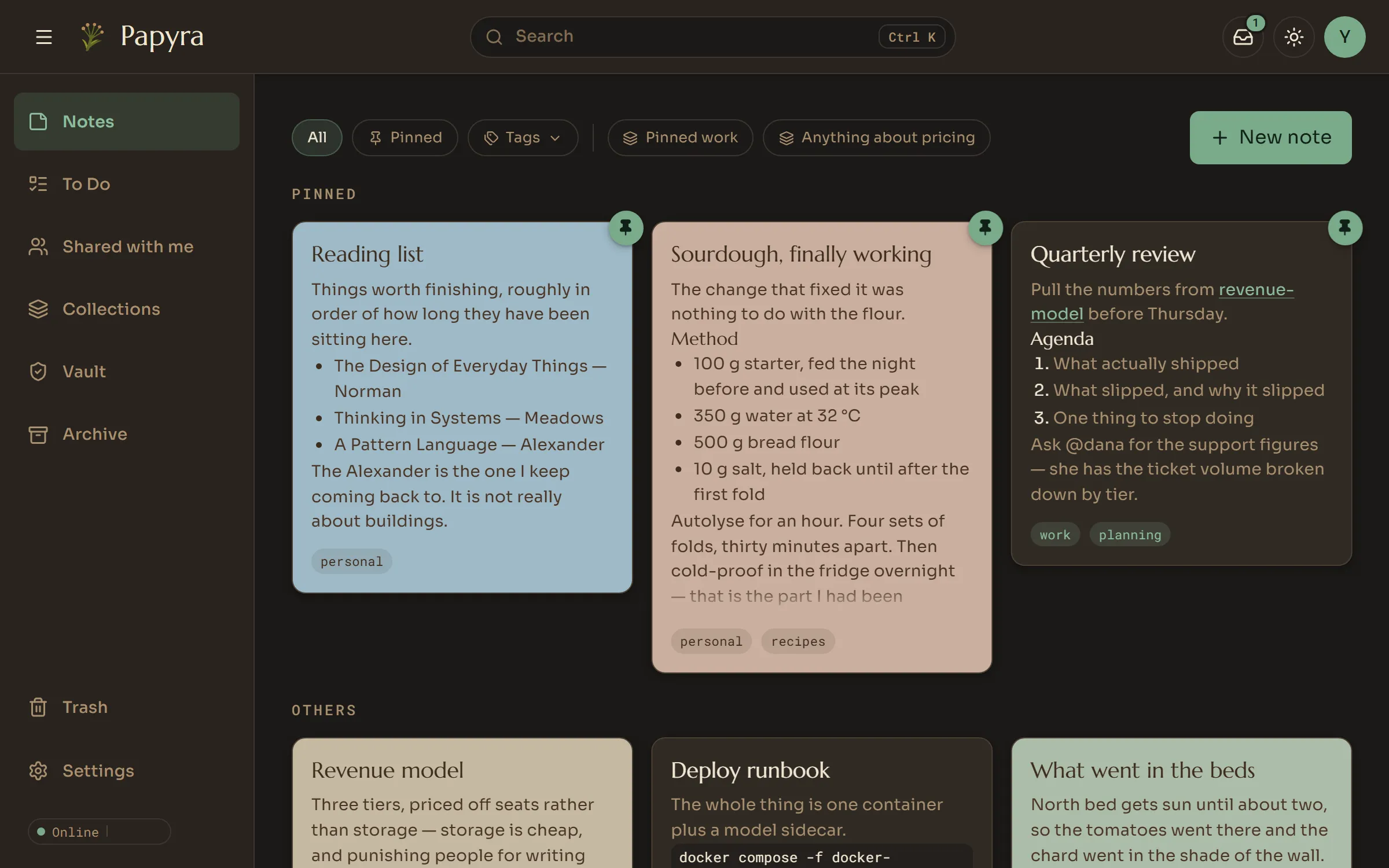The image size is (1389, 868).
Task: Click the recipes tag on Sourdough
Action: tap(798, 641)
